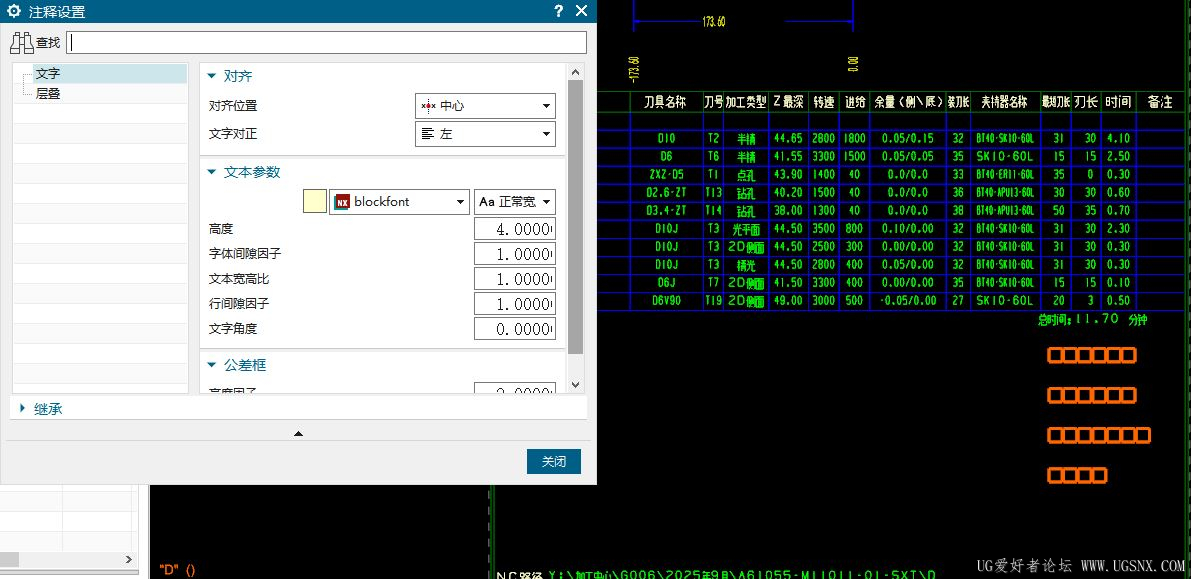The image size is (1191, 579).
Task: Select 层叠 in the settings tree
Action: 48,93
